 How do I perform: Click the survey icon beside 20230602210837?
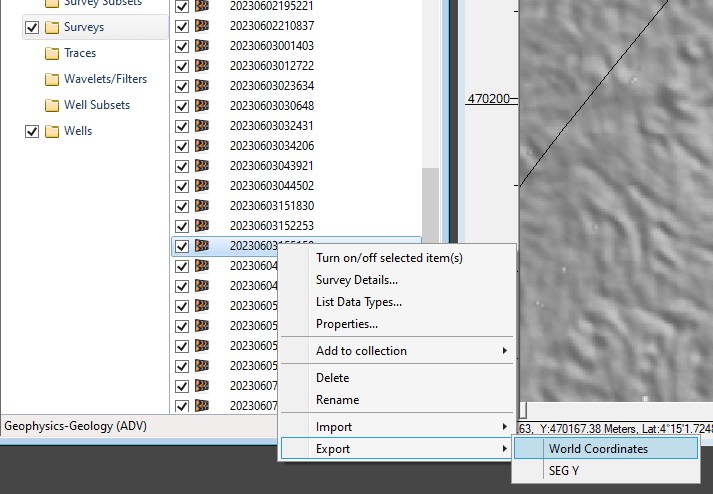pos(203,25)
